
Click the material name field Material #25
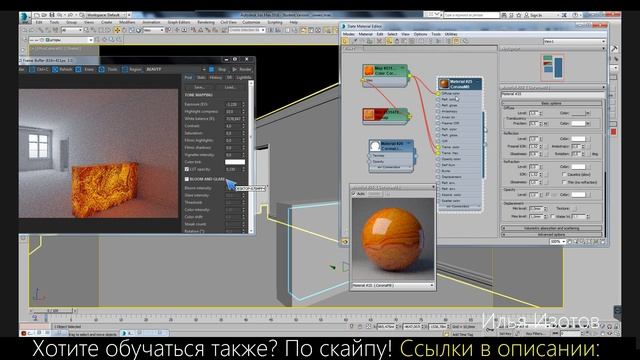[552, 94]
